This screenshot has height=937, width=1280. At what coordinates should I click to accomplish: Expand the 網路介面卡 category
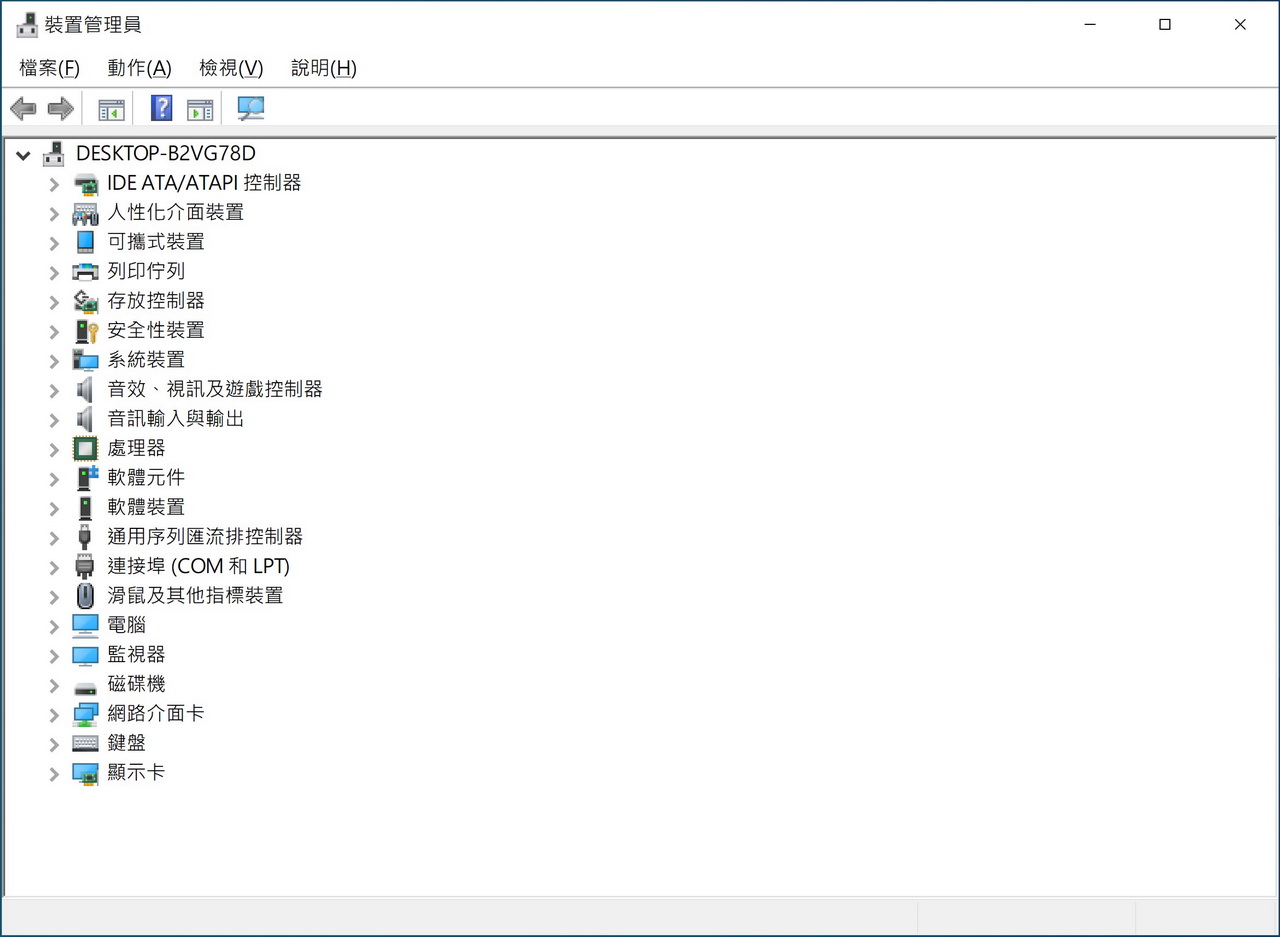point(54,714)
